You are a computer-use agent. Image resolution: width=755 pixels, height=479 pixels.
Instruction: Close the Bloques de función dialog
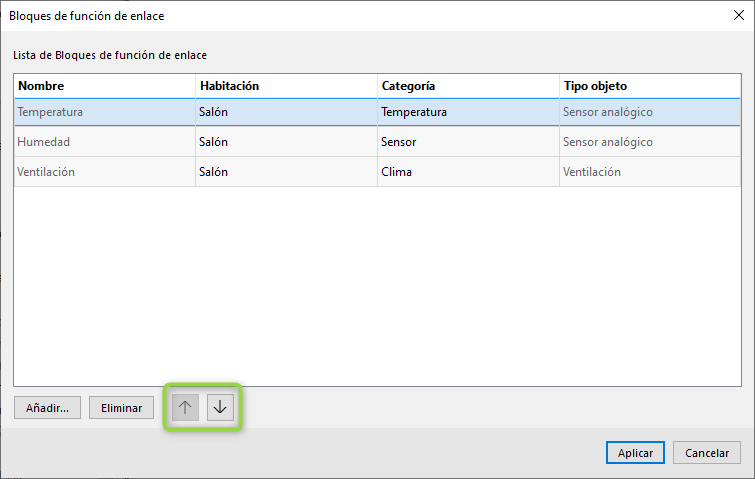pyautogui.click(x=738, y=15)
